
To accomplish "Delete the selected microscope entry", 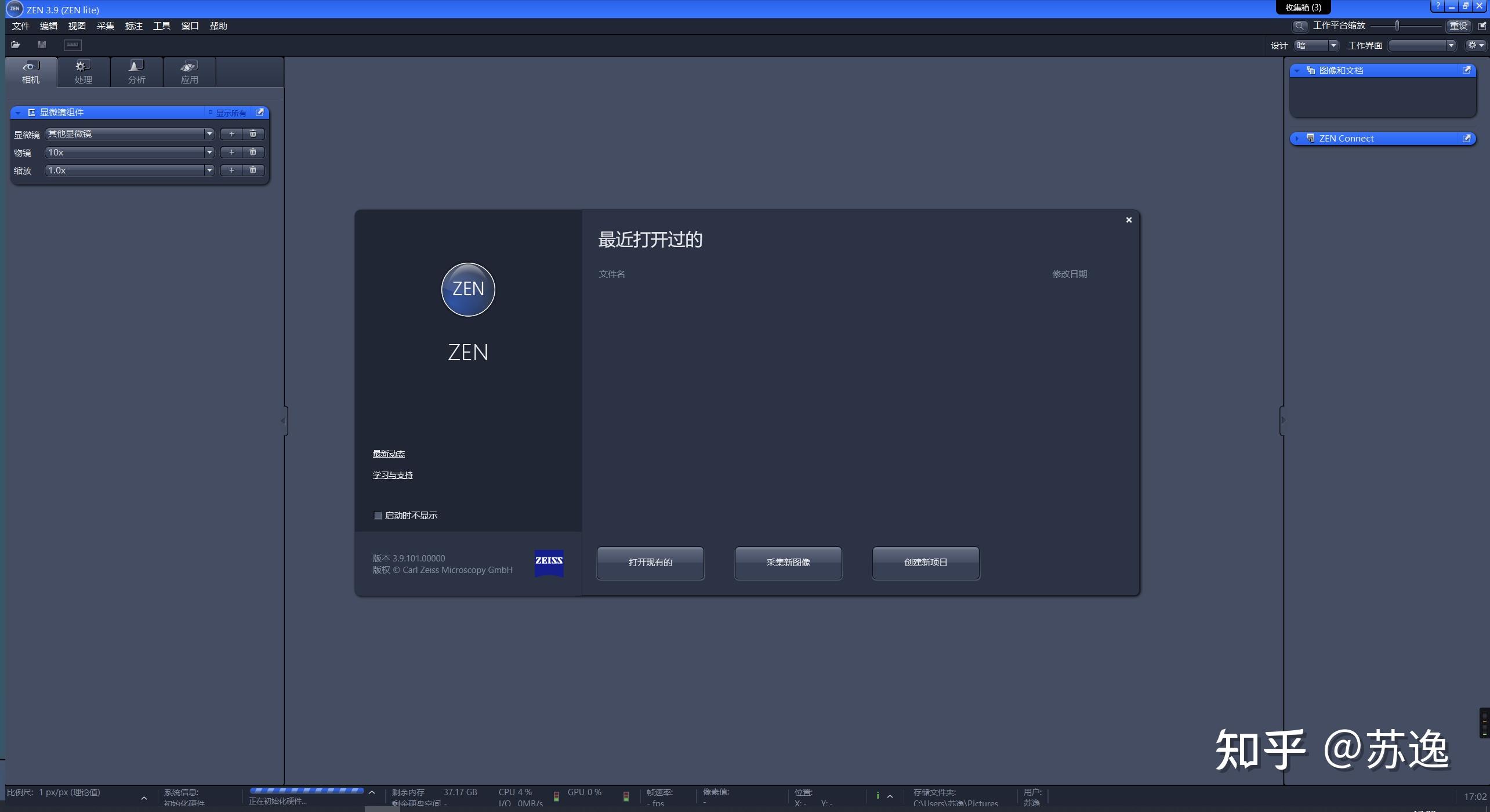I will 253,134.
